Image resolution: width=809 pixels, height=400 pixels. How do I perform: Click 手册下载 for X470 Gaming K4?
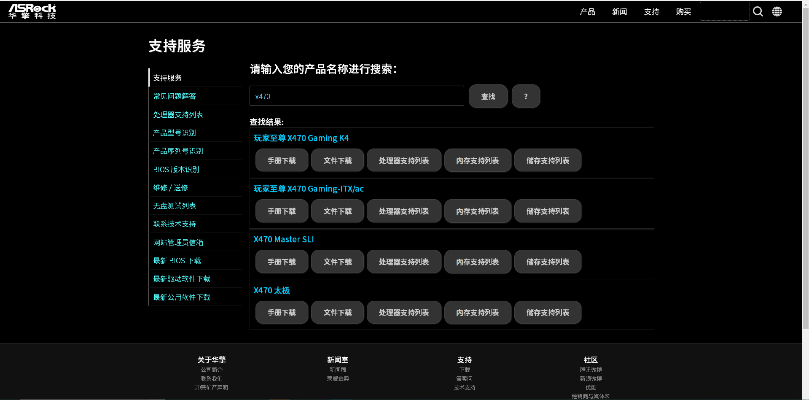(x=281, y=160)
